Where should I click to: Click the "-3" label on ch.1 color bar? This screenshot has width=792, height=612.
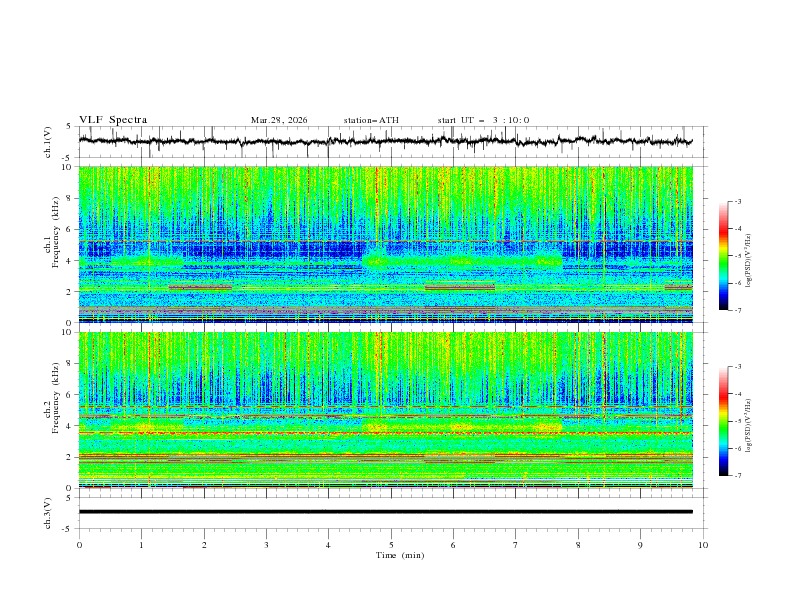pyautogui.click(x=737, y=201)
